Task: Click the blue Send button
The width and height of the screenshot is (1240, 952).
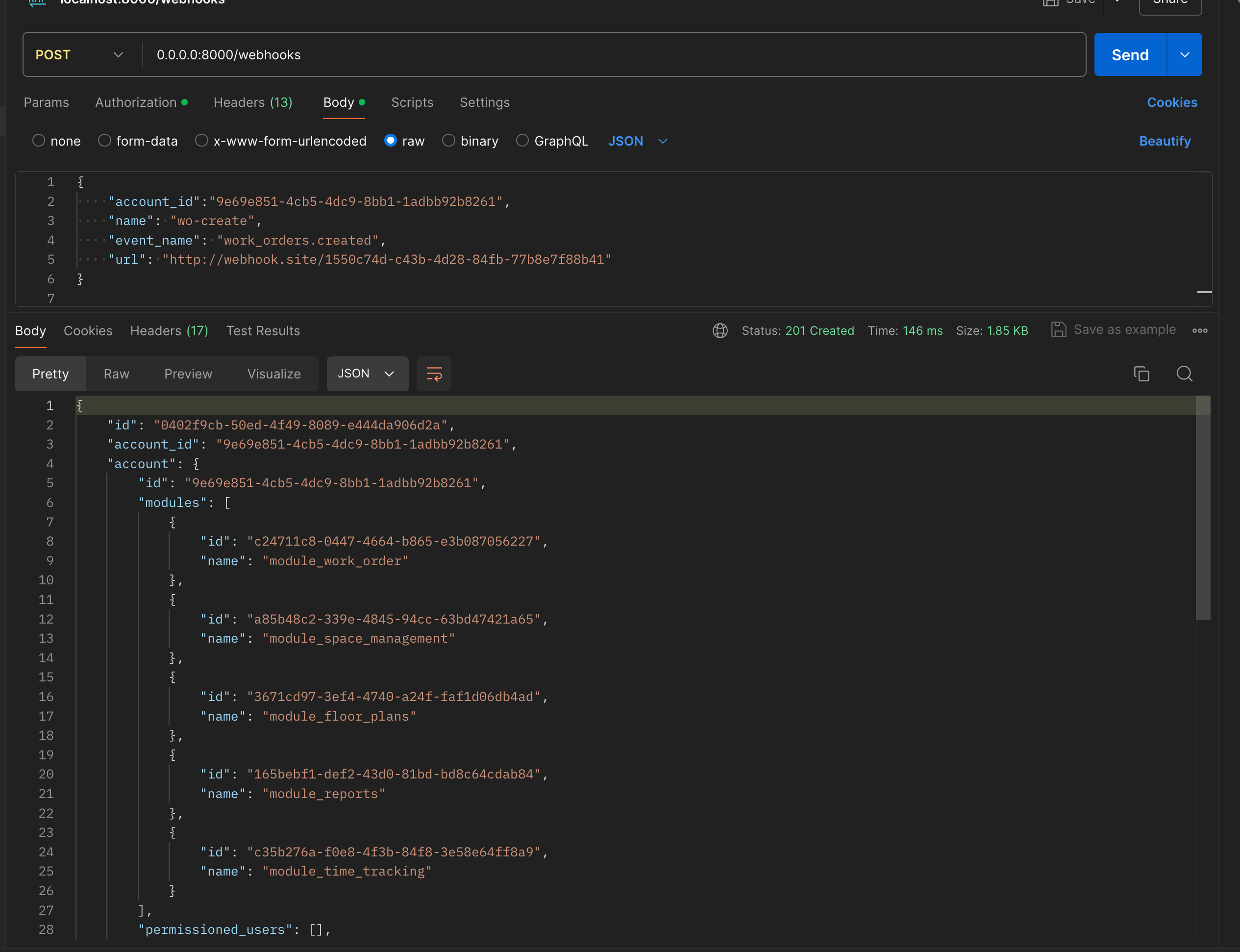Action: click(1130, 55)
